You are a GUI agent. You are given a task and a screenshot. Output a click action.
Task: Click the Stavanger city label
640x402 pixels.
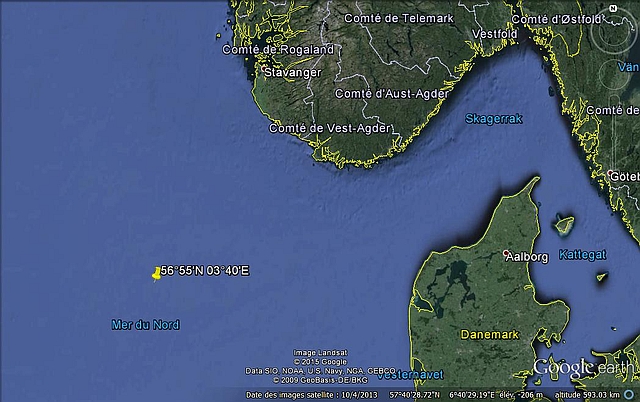(293, 73)
